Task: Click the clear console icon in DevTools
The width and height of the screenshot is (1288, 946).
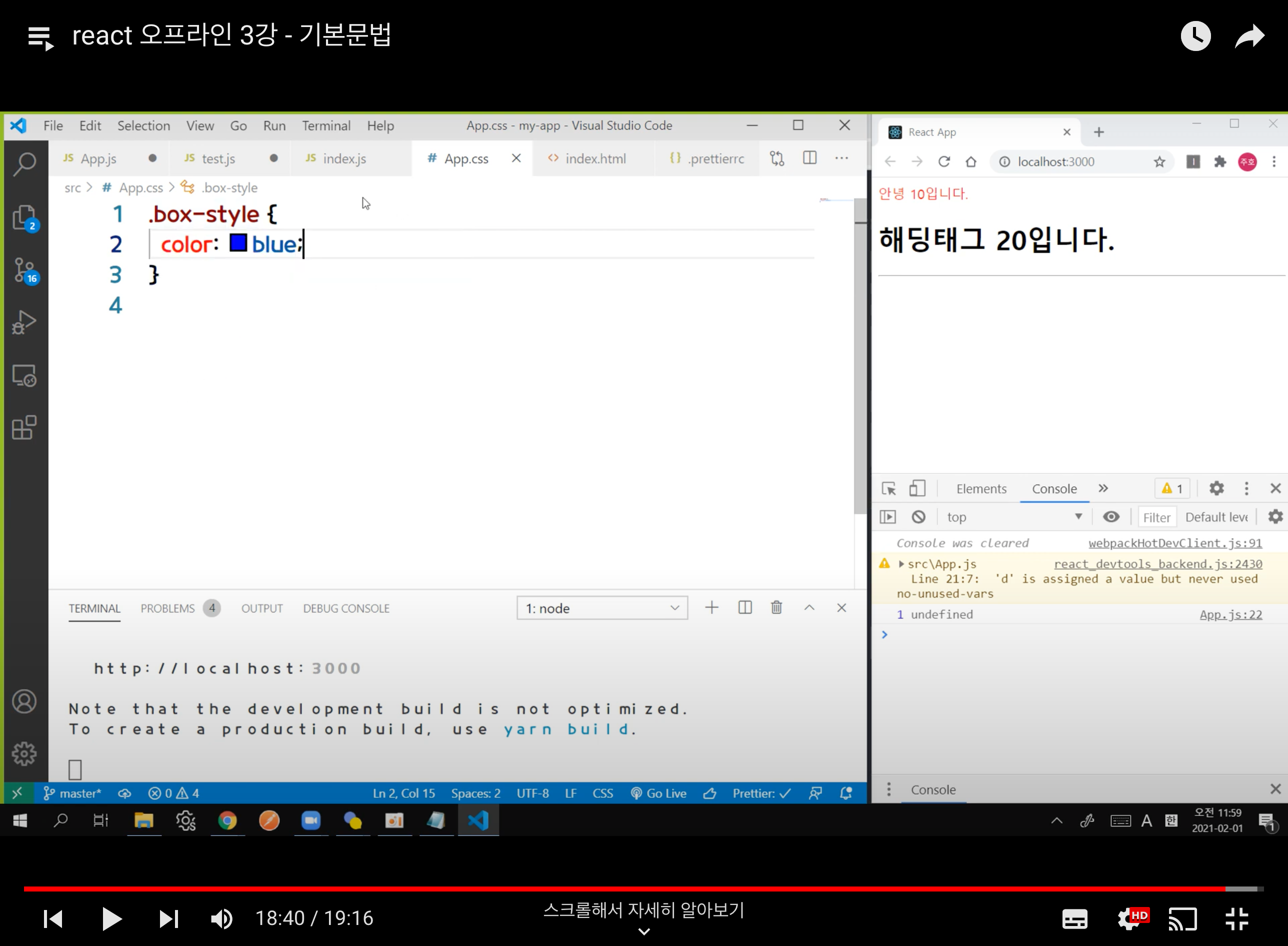Action: pyautogui.click(x=918, y=517)
